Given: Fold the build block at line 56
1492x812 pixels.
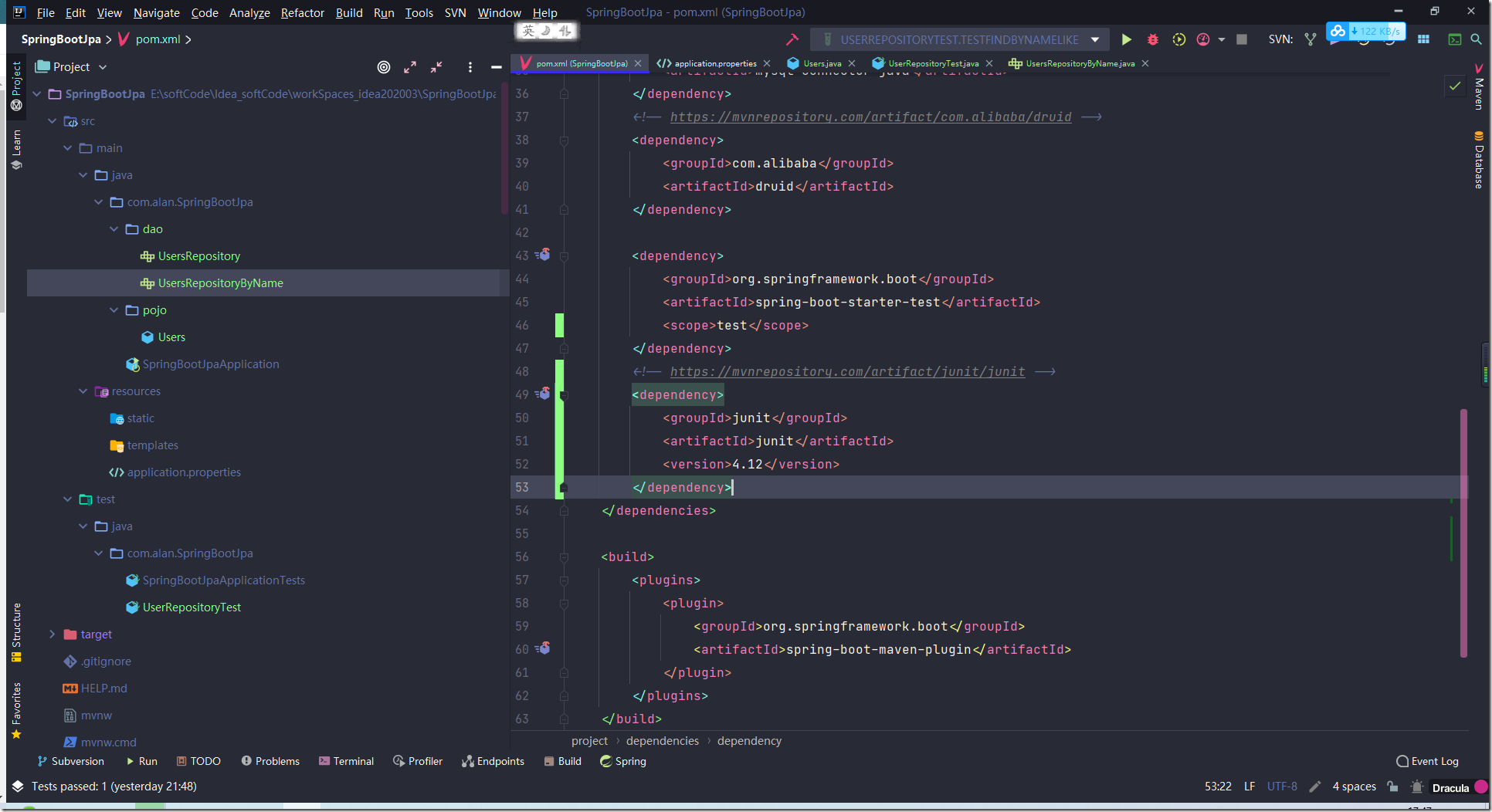Looking at the screenshot, I should point(564,557).
